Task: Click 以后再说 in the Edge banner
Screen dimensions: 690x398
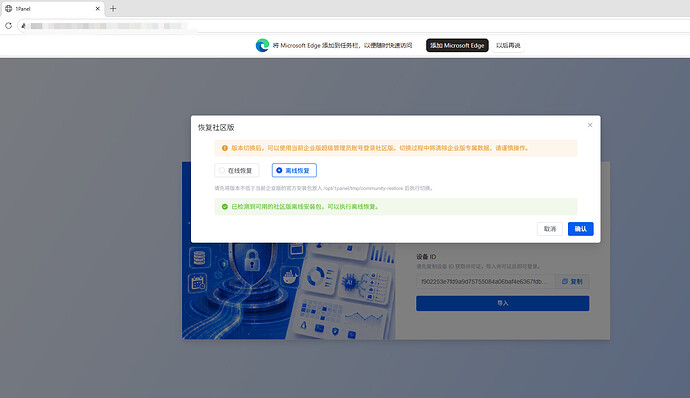Action: tap(508, 45)
